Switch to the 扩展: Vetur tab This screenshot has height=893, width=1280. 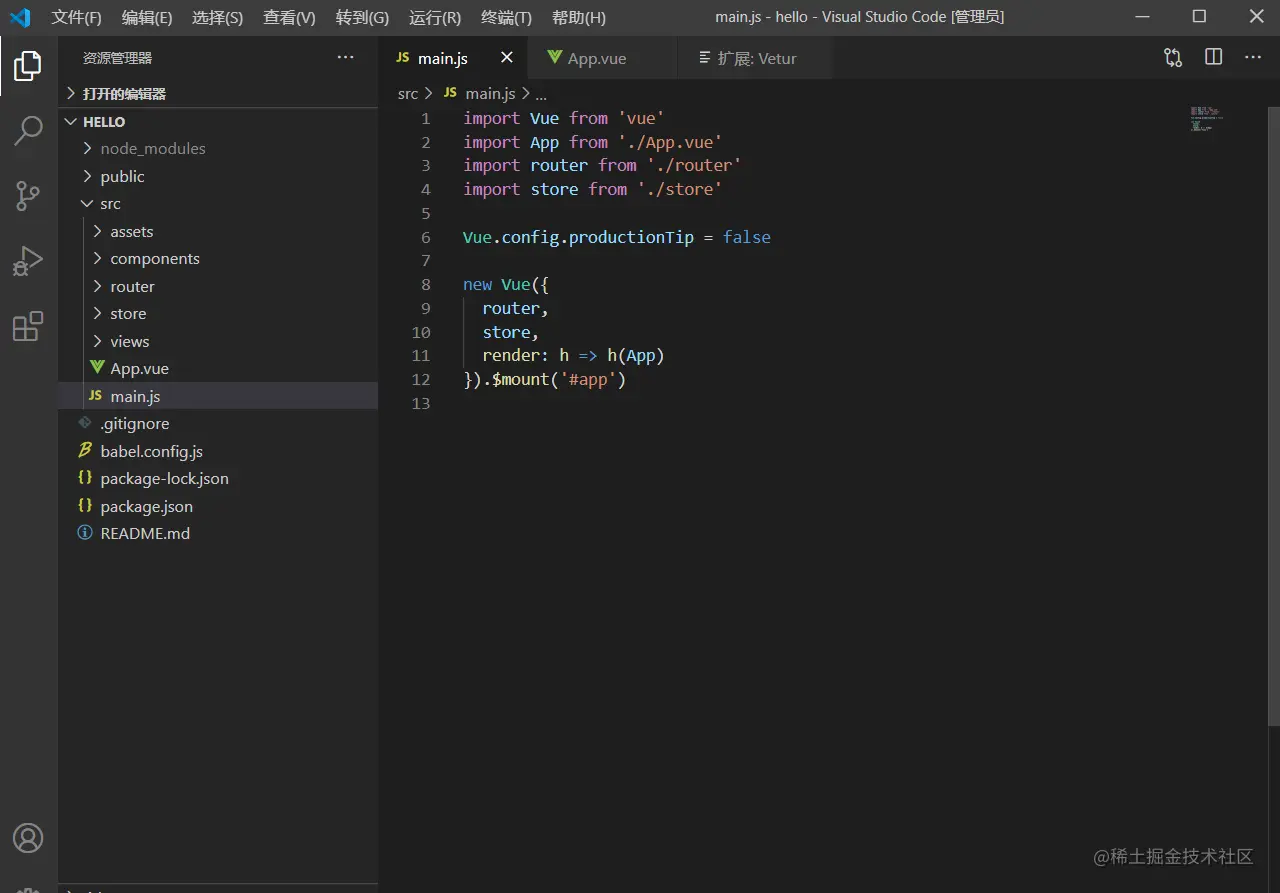[x=755, y=58]
